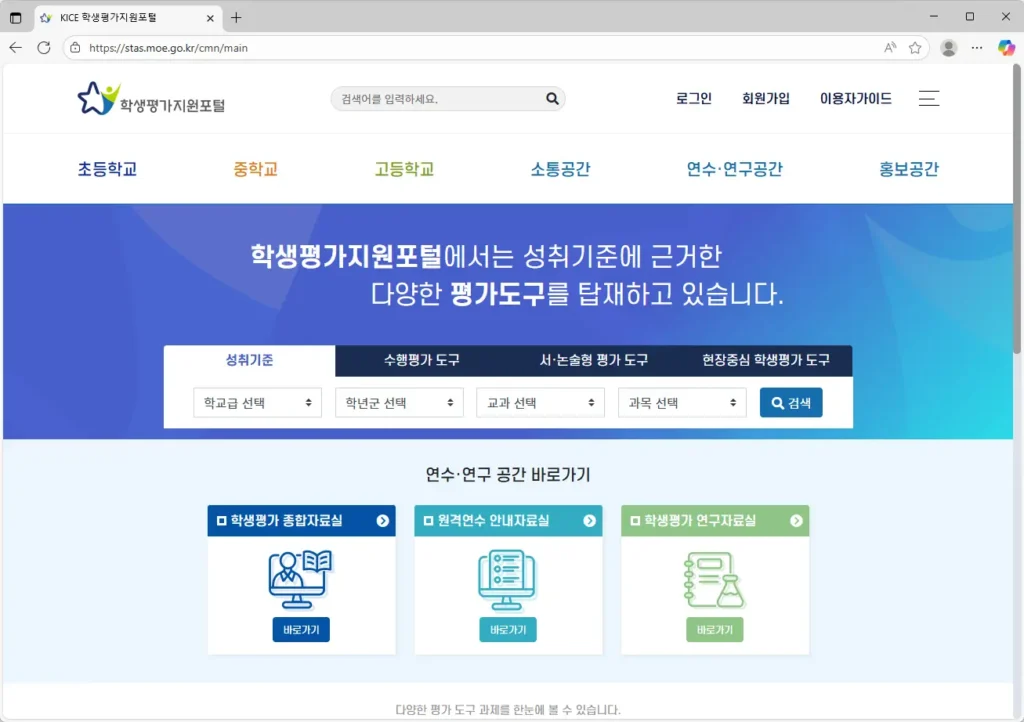Select 중학교 in the navigation menu
Image resolution: width=1024 pixels, height=722 pixels.
256,168
